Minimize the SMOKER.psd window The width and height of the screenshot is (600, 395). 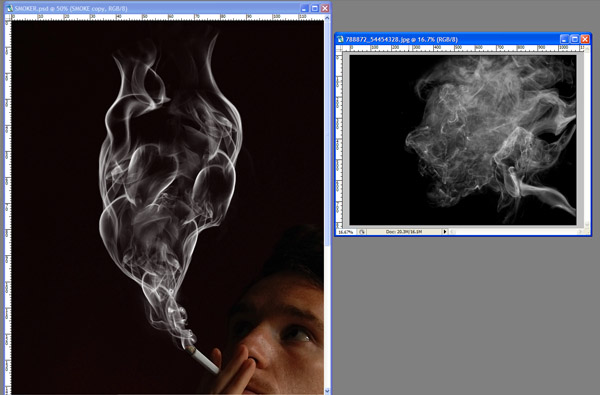click(x=305, y=8)
